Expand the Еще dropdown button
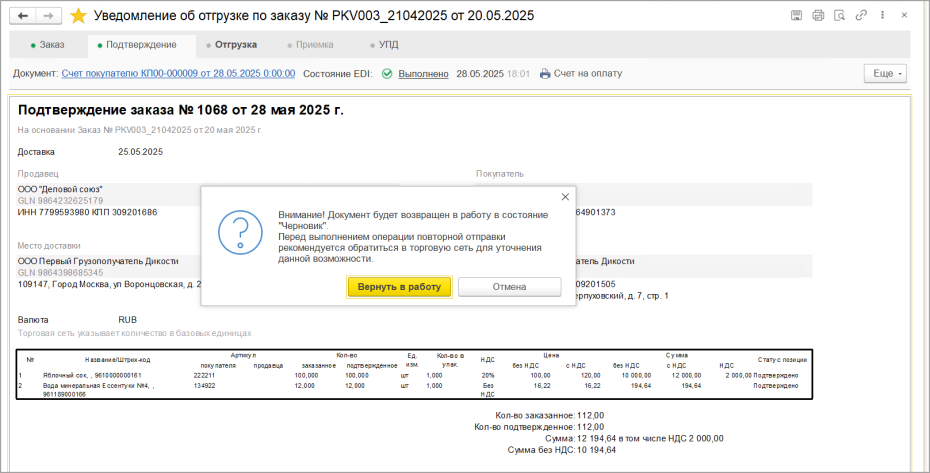 (886, 74)
